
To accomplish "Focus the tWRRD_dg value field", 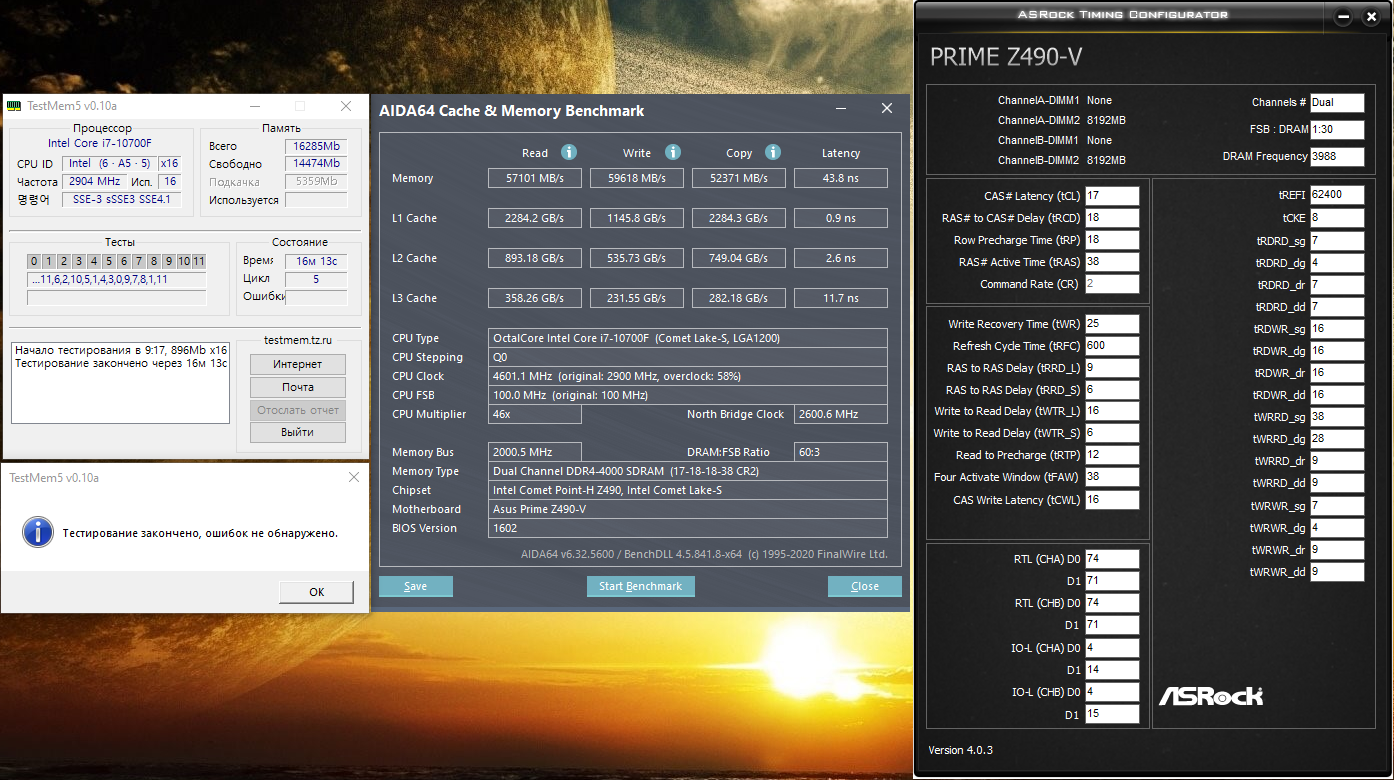I will [1337, 439].
